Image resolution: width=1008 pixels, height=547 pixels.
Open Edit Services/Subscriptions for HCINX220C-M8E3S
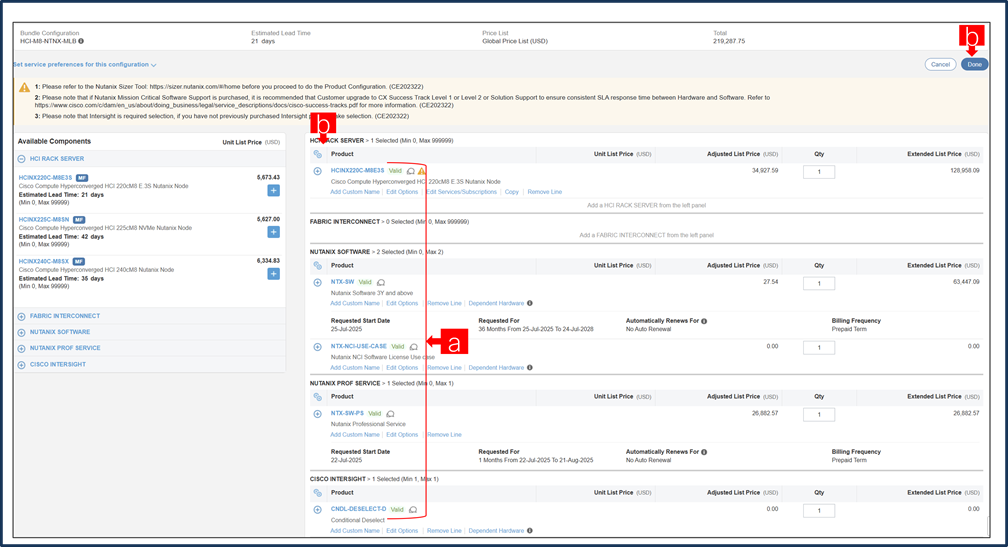coord(462,192)
